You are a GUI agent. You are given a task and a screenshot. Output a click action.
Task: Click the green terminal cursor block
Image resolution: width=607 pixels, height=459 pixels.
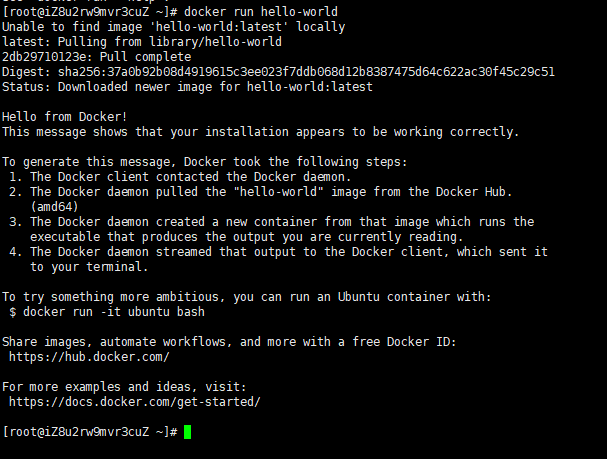tap(187, 432)
